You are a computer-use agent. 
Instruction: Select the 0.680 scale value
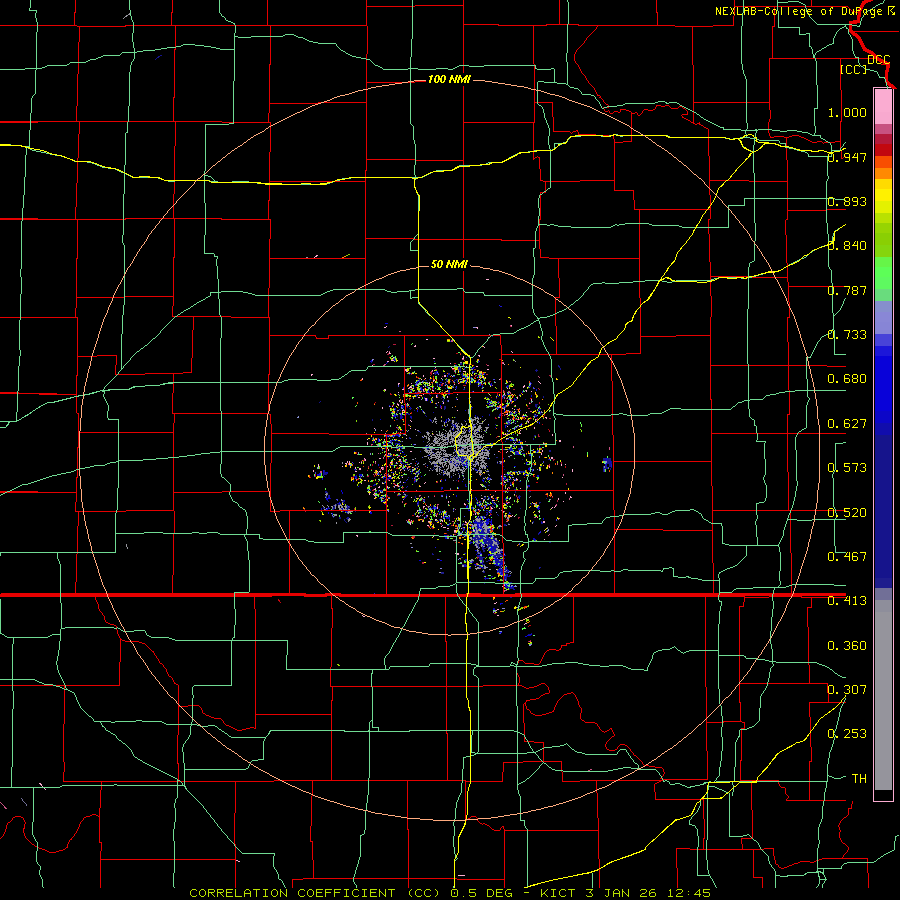click(x=847, y=379)
